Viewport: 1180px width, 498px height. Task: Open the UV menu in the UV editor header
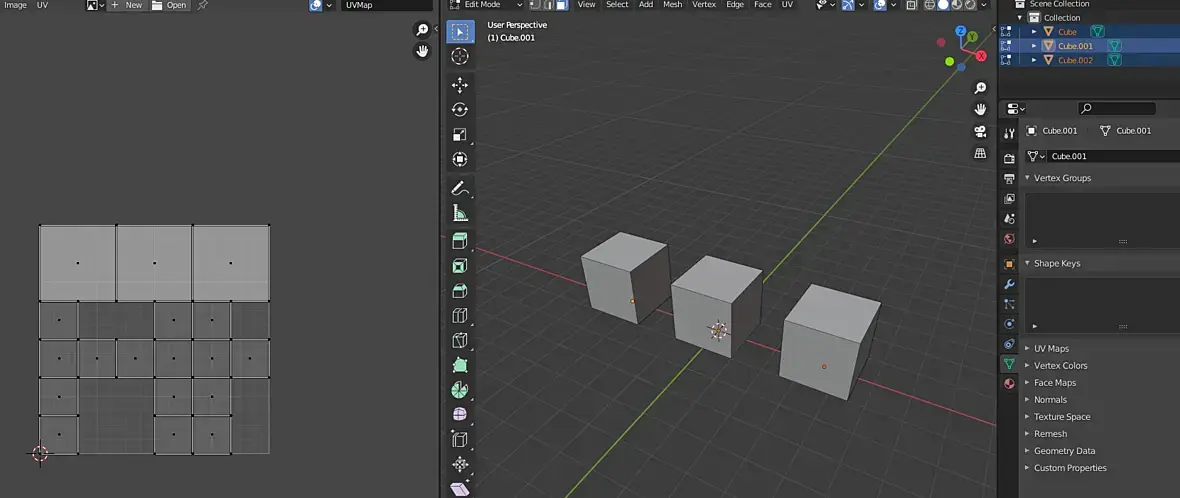click(42, 5)
